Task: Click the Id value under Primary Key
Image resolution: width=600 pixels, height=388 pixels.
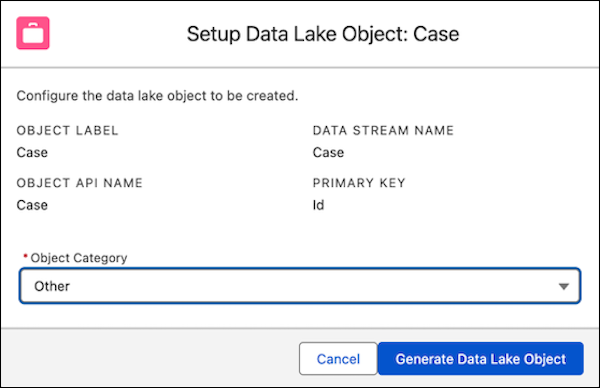Action: click(x=318, y=205)
